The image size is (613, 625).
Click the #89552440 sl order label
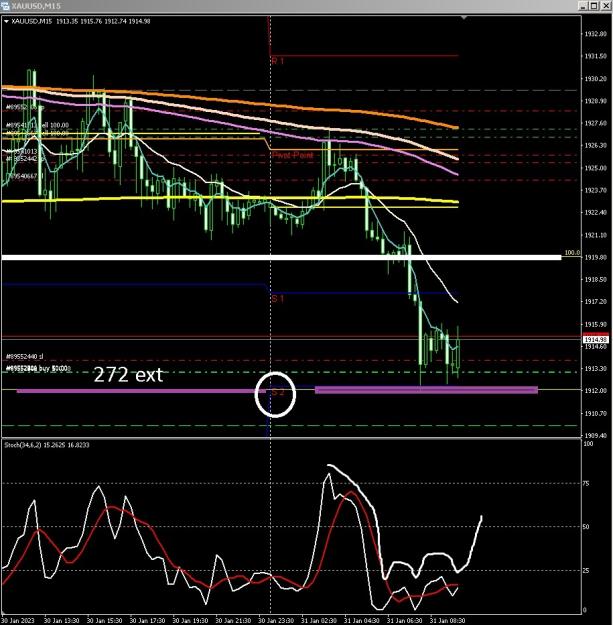(x=25, y=356)
